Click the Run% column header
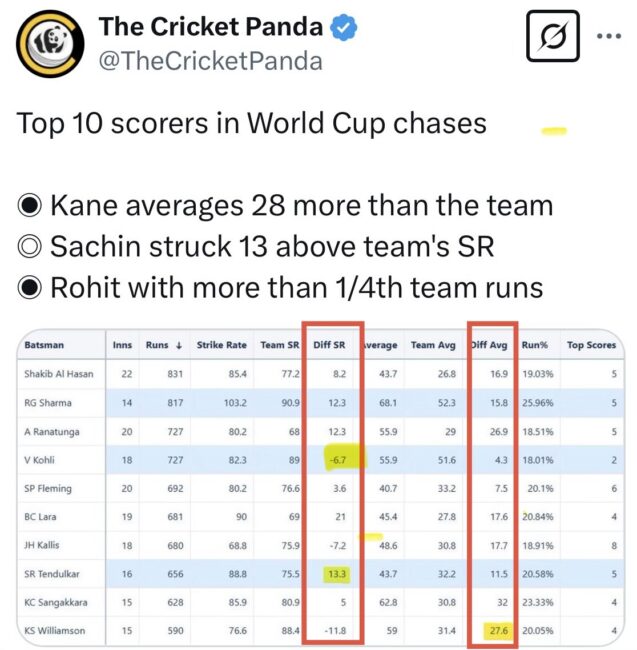The image size is (637, 650). pos(534,345)
